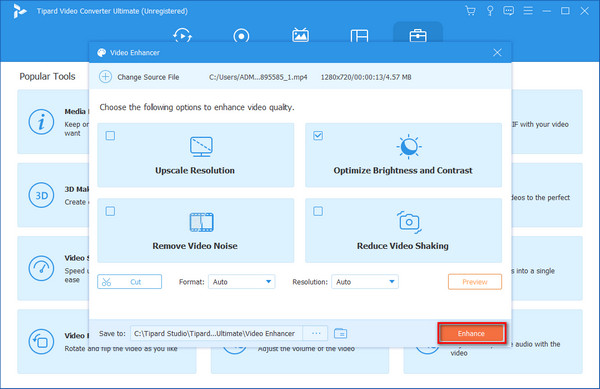Click the 3D Maker icon
This screenshot has width=600, height=389.
point(41,195)
